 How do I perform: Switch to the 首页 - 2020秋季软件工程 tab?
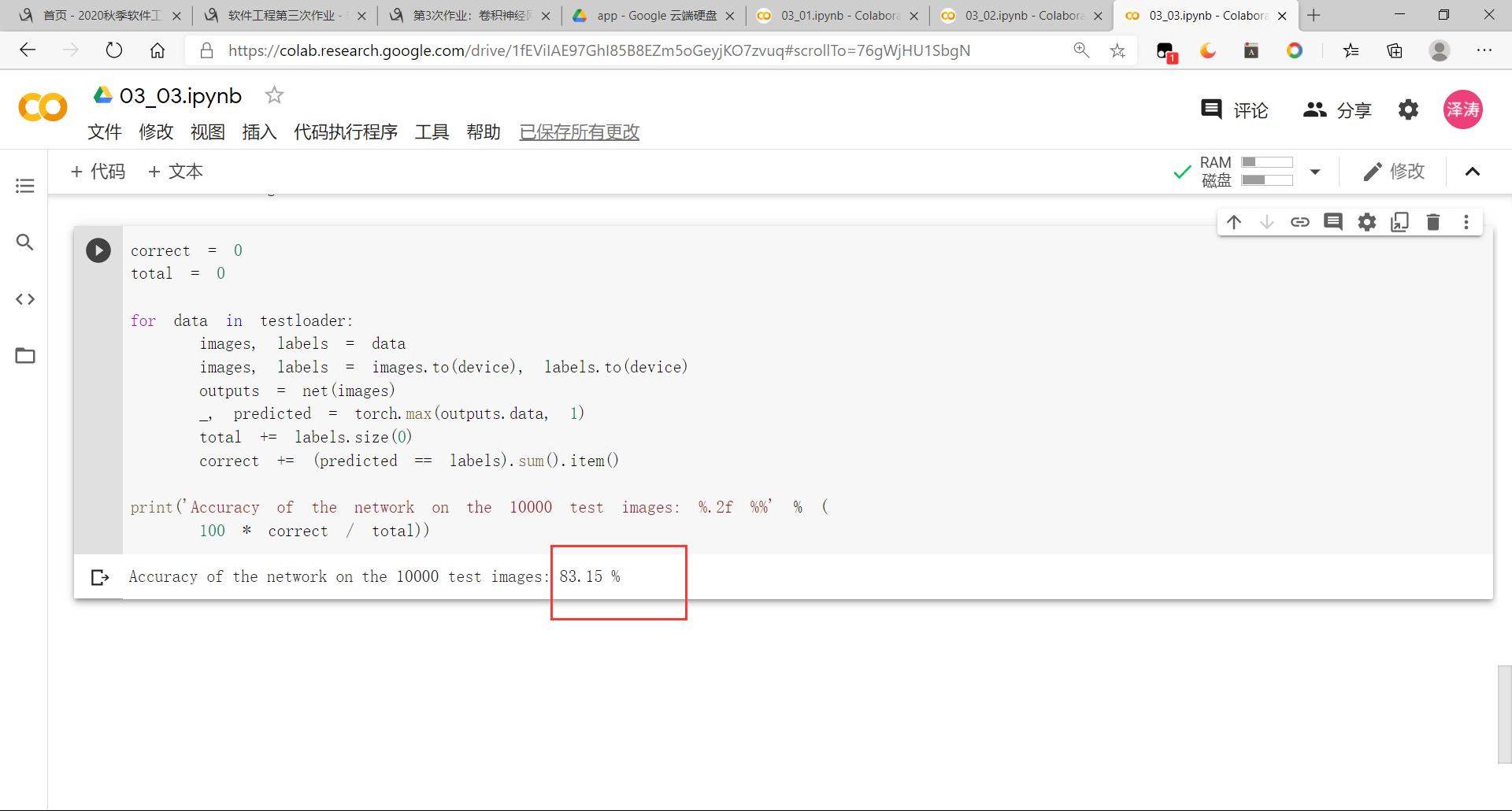click(100, 16)
